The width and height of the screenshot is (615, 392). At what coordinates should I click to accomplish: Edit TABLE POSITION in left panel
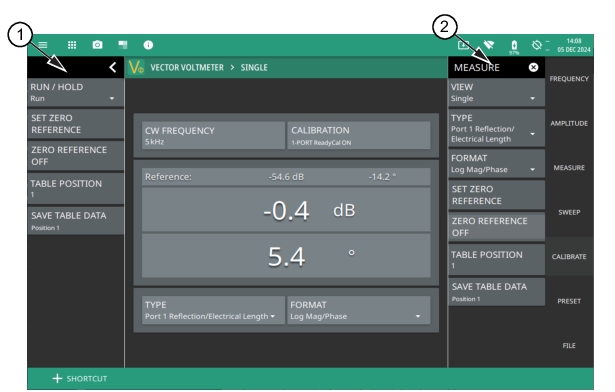click(x=76, y=188)
